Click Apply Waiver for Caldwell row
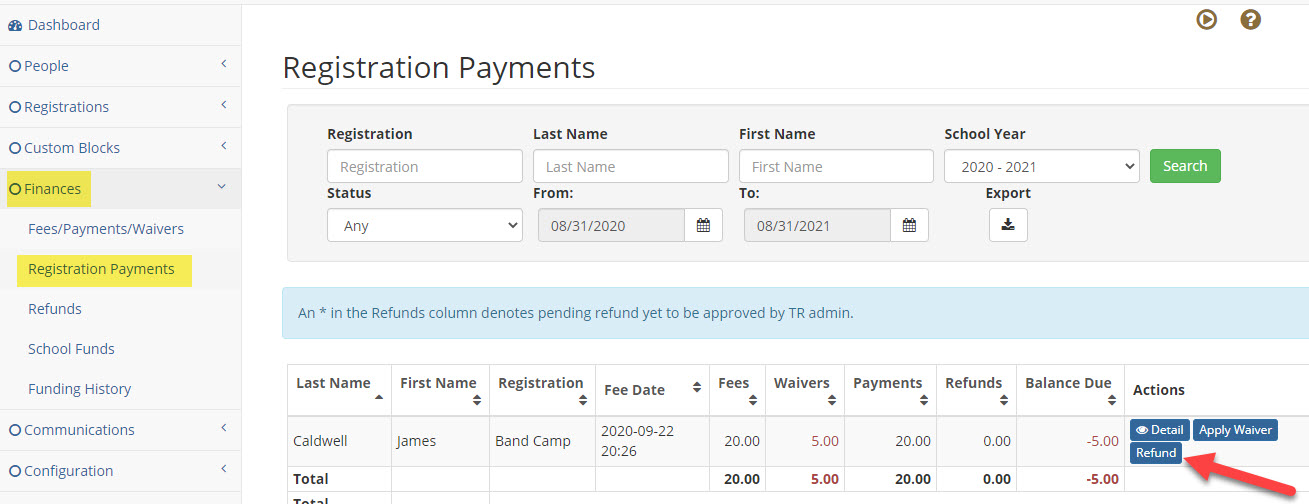This screenshot has height=504, width=1309. point(1235,430)
